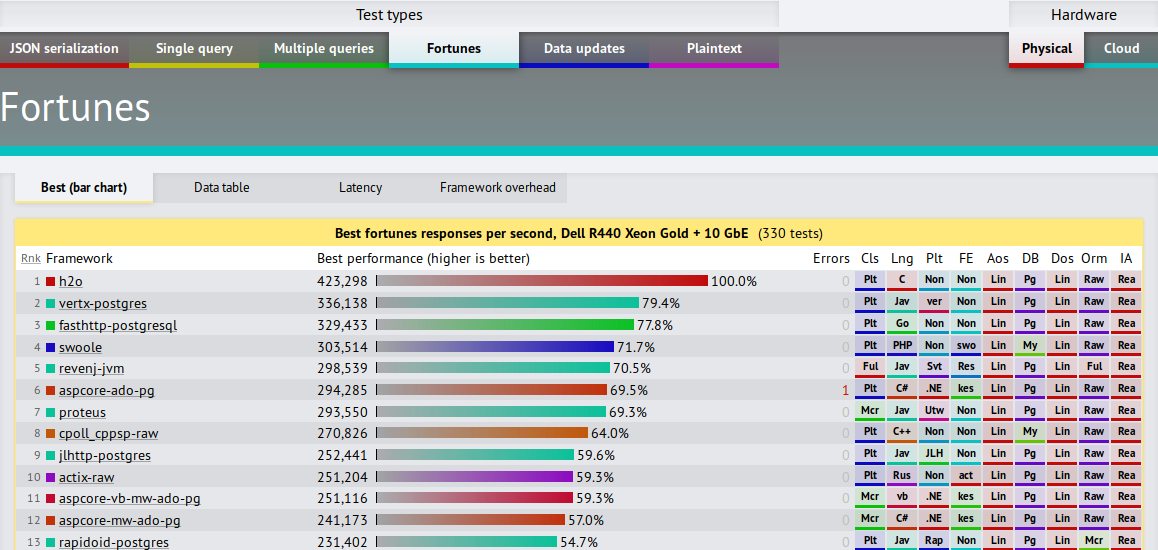Open the Data updates tab
The width and height of the screenshot is (1158, 550).
tap(584, 49)
